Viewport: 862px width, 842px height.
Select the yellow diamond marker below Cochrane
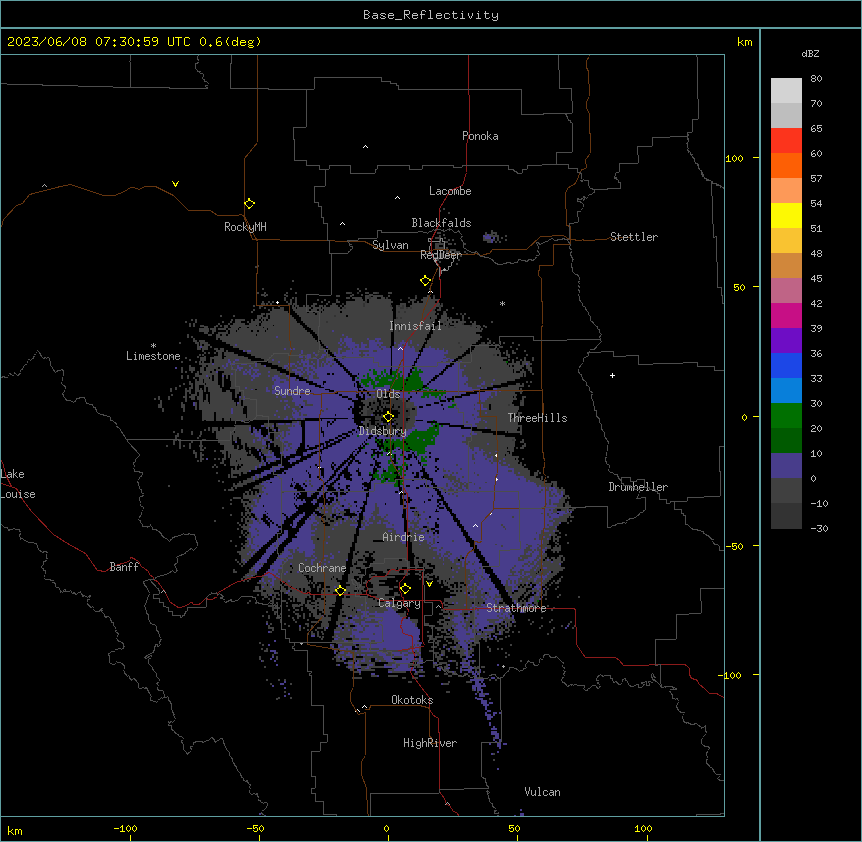pos(340,590)
